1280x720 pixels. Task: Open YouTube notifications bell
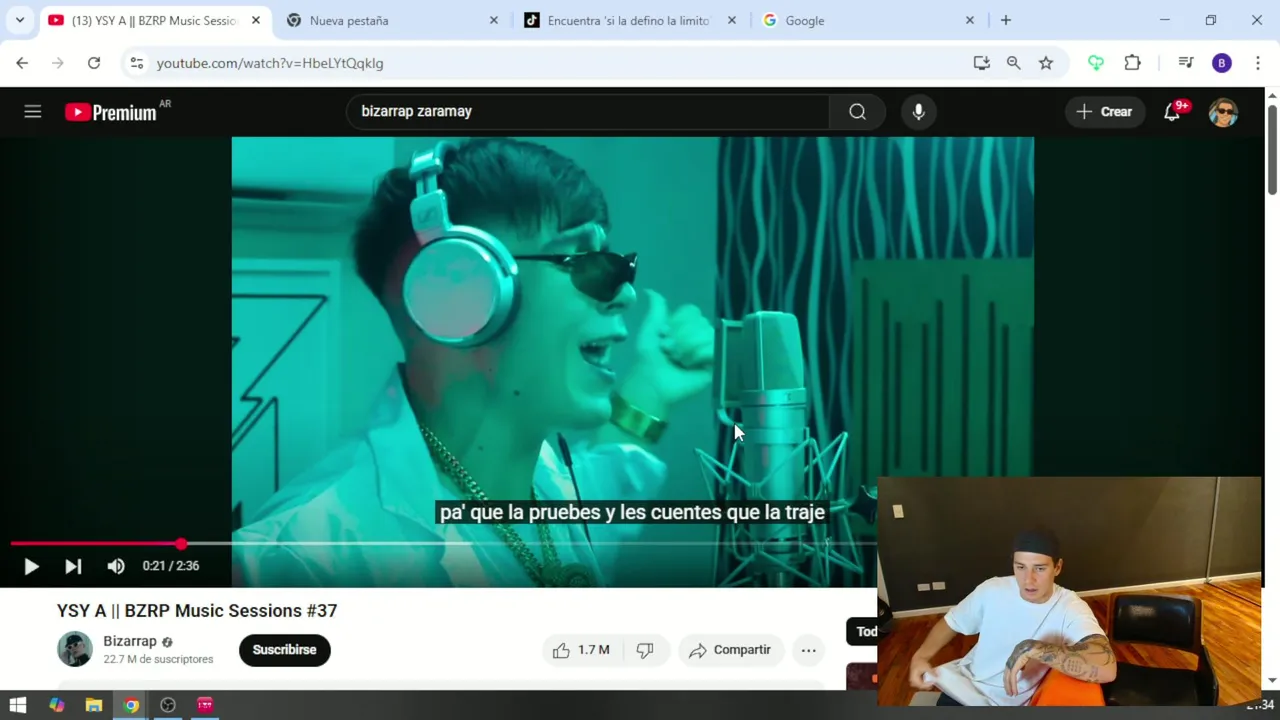click(1172, 112)
